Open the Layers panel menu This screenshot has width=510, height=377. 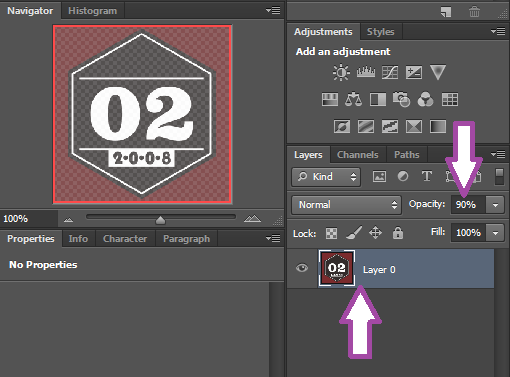pyautogui.click(x=498, y=155)
